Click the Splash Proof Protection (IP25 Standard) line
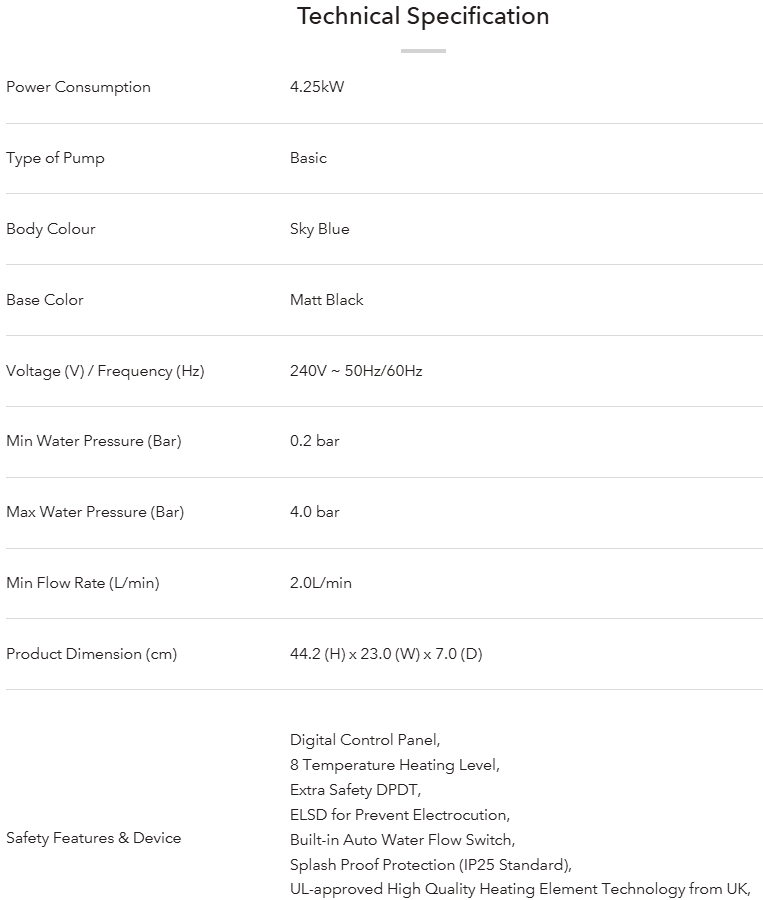The height and width of the screenshot is (900, 763). [x=431, y=864]
